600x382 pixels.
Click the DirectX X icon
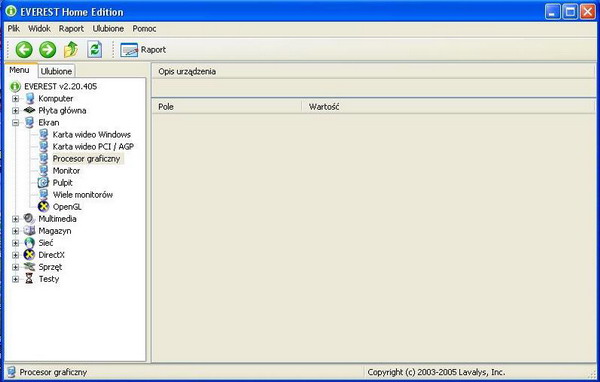point(29,255)
